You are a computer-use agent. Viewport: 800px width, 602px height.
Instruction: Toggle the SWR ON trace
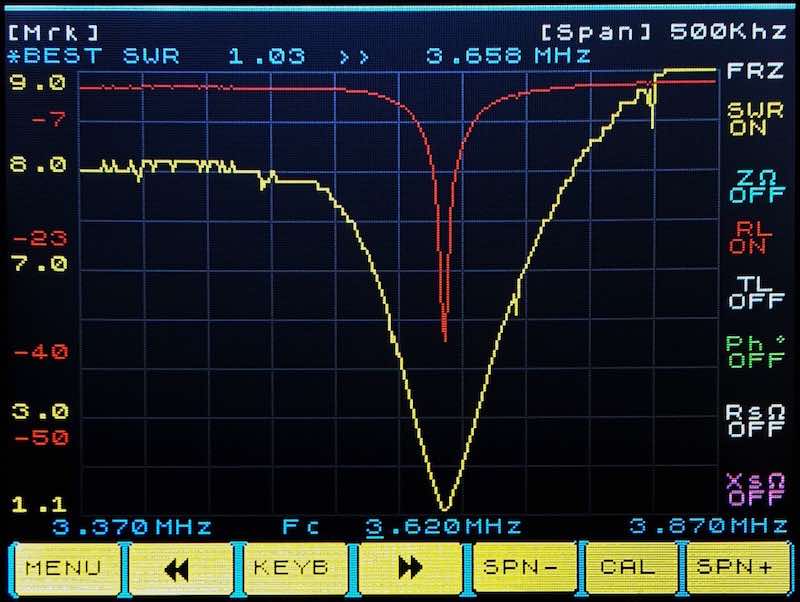point(748,119)
